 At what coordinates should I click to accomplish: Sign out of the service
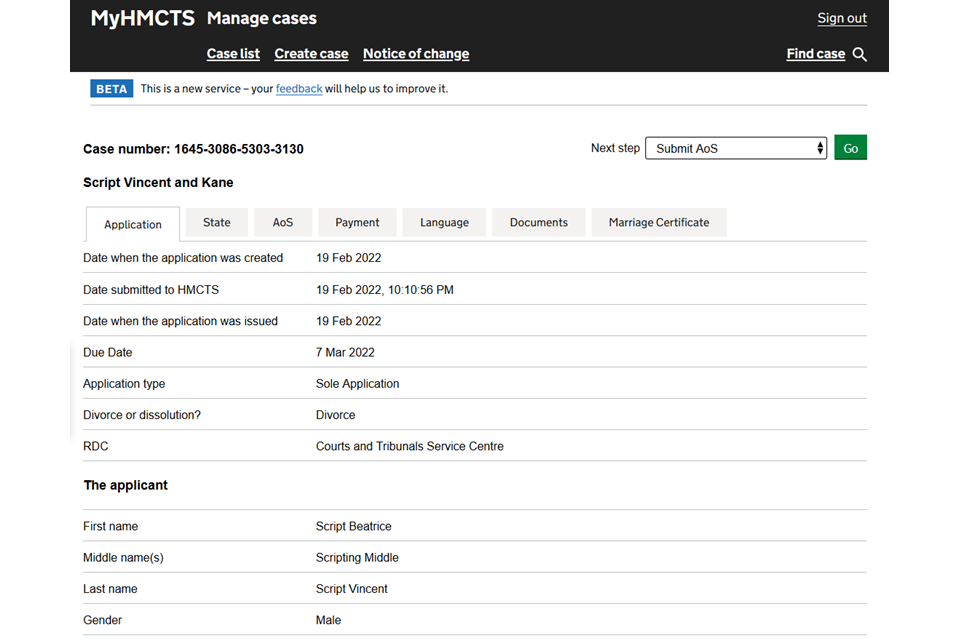click(842, 18)
